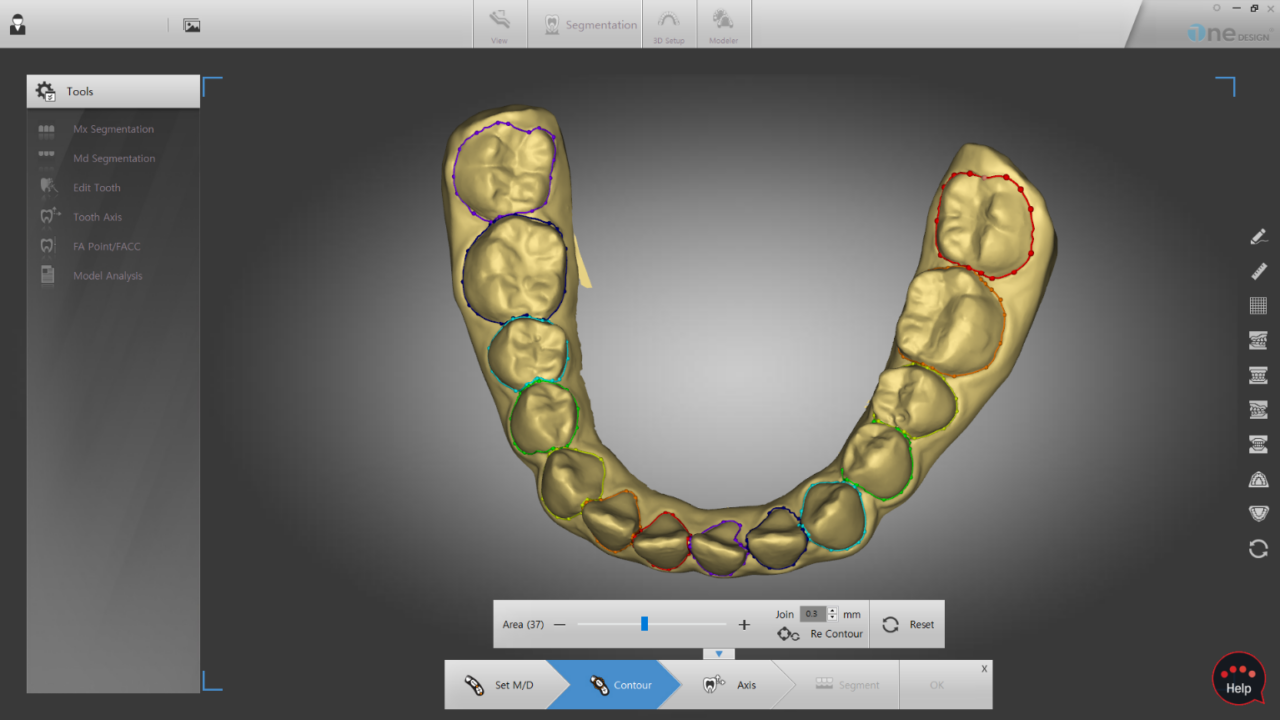Image resolution: width=1280 pixels, height=720 pixels.
Task: Increase the Join value with the up stepper
Action: (x=833, y=610)
